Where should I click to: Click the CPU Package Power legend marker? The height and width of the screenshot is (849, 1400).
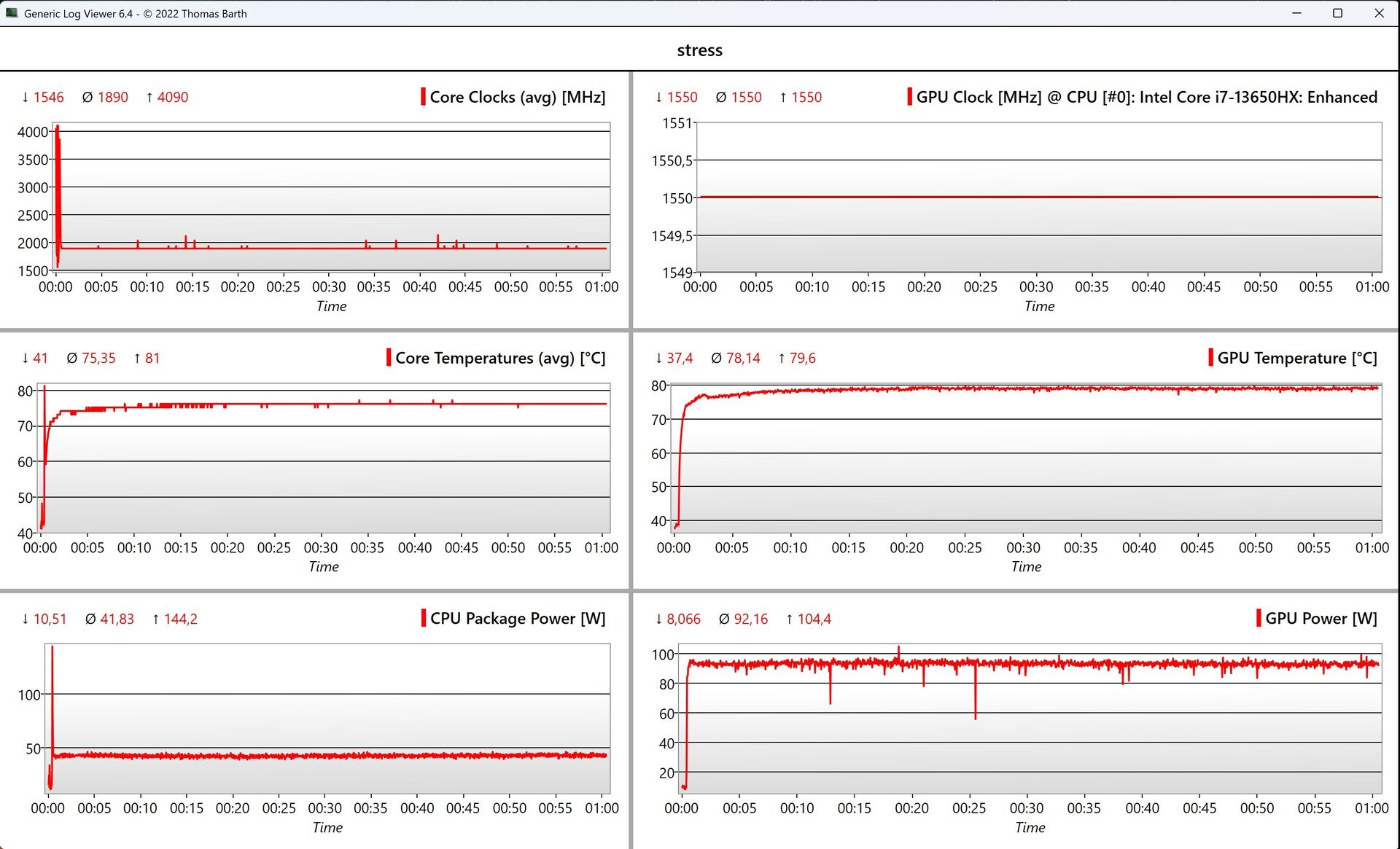pos(423,618)
